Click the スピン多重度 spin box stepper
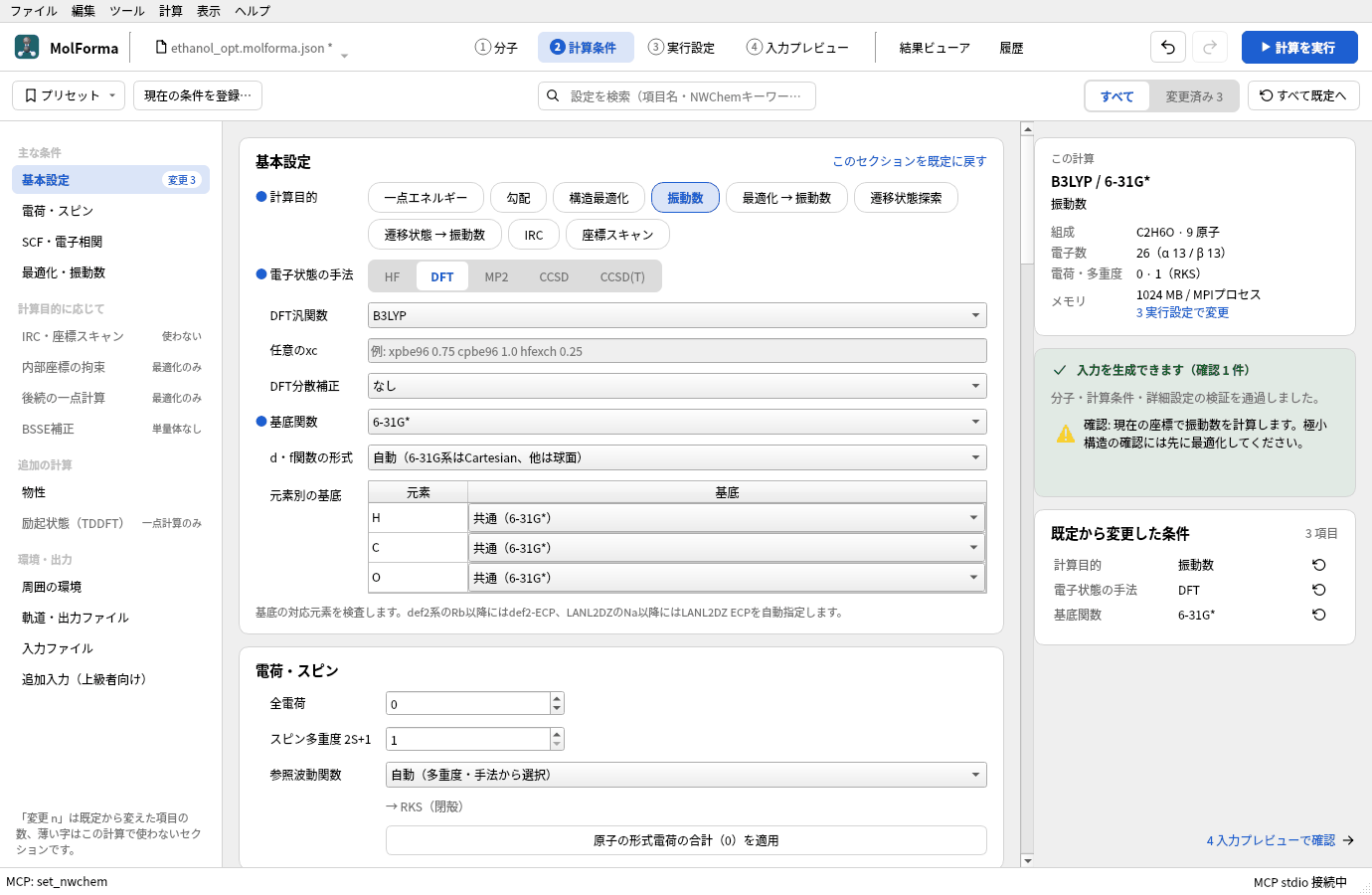The height and width of the screenshot is (895, 1372). 557,739
